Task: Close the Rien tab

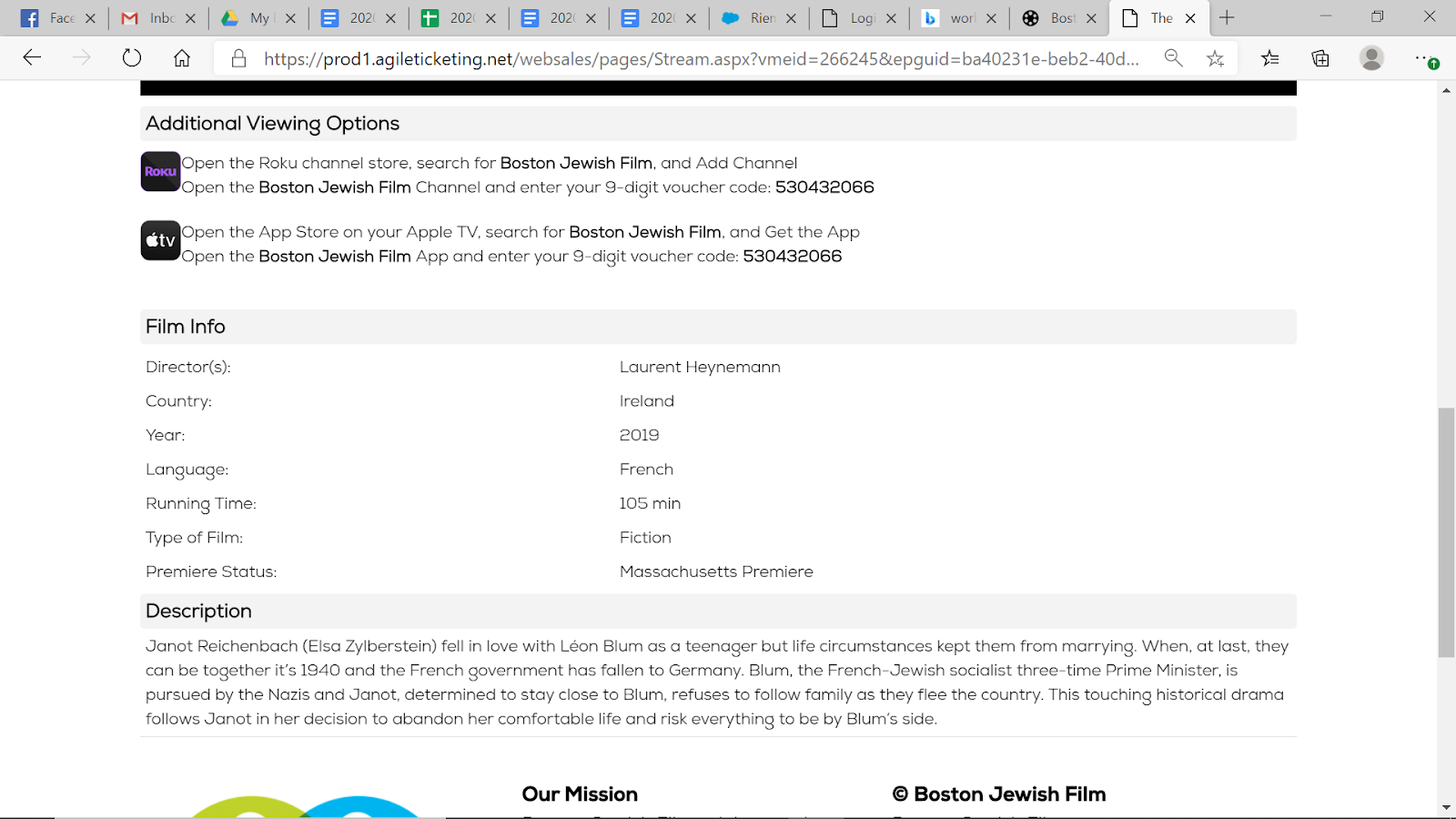Action: click(791, 18)
